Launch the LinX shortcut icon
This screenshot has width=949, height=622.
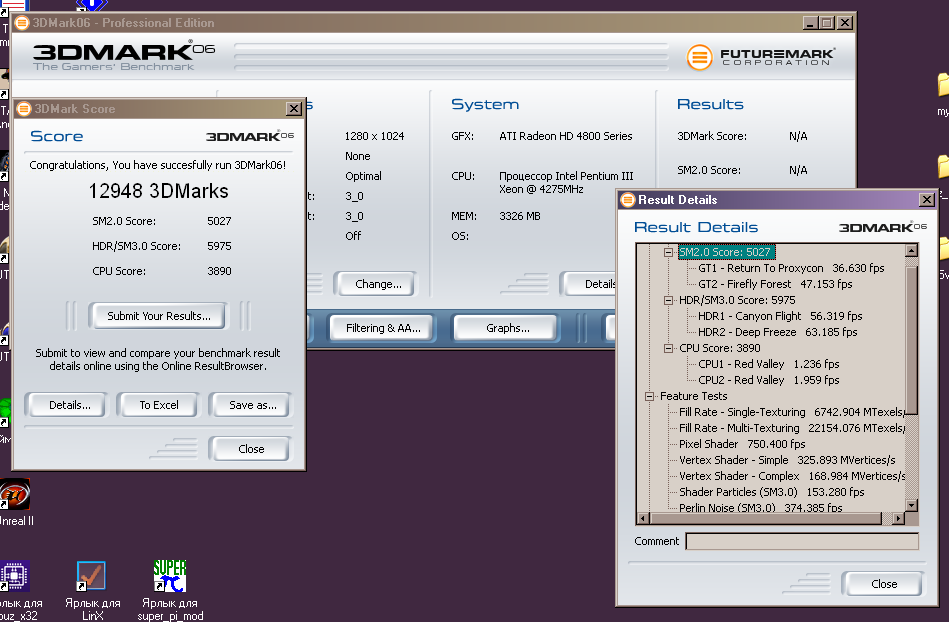(91, 575)
